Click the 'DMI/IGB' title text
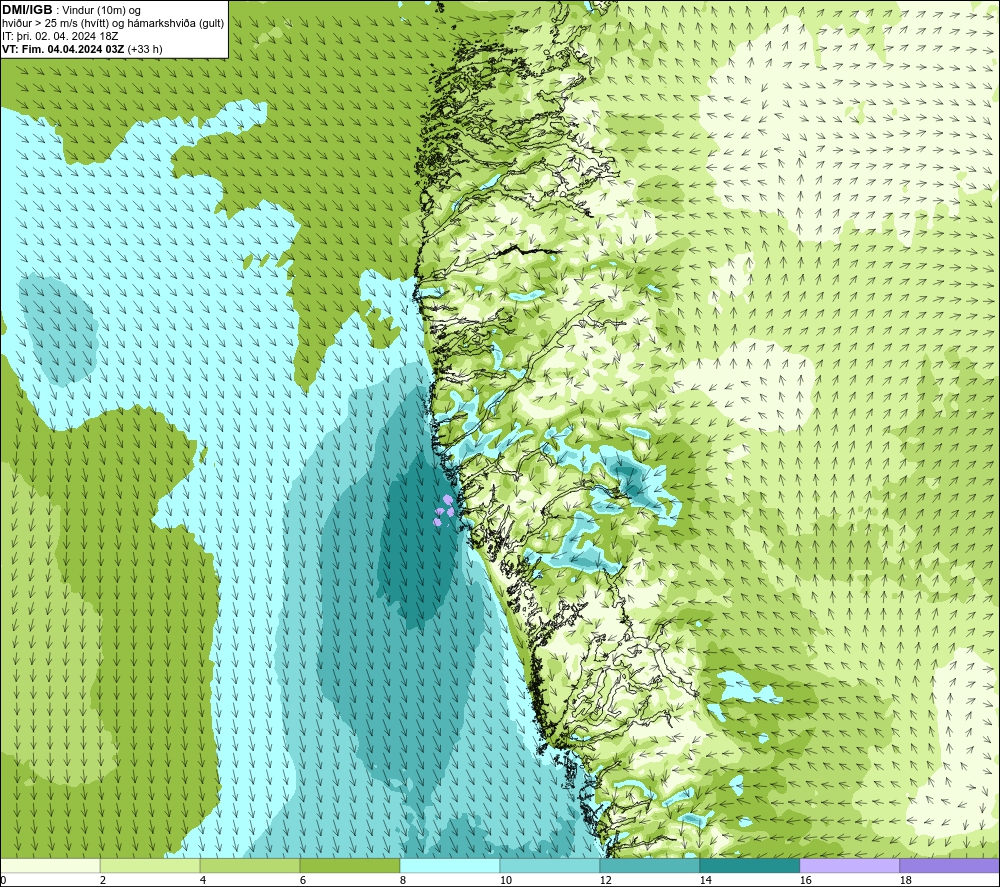Screen dimensions: 1000x887 [27, 10]
